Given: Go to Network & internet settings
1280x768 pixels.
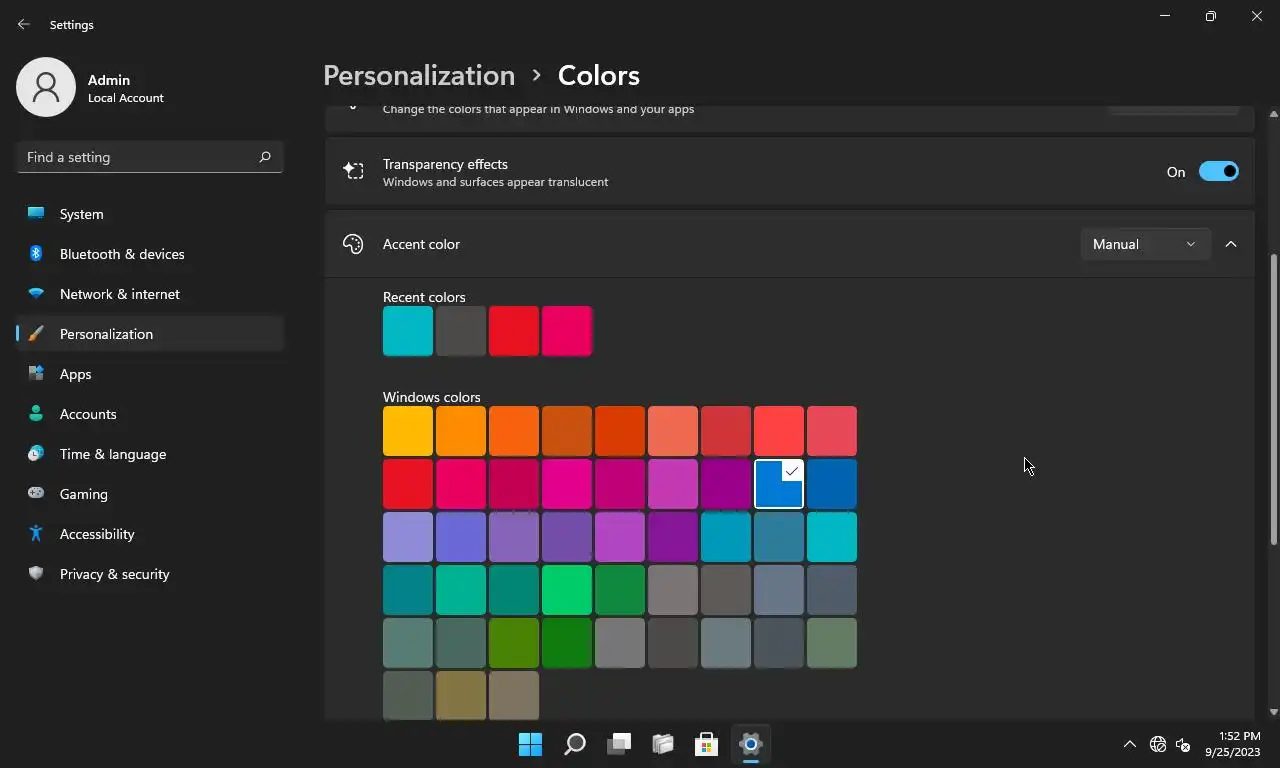Looking at the screenshot, I should click(119, 294).
